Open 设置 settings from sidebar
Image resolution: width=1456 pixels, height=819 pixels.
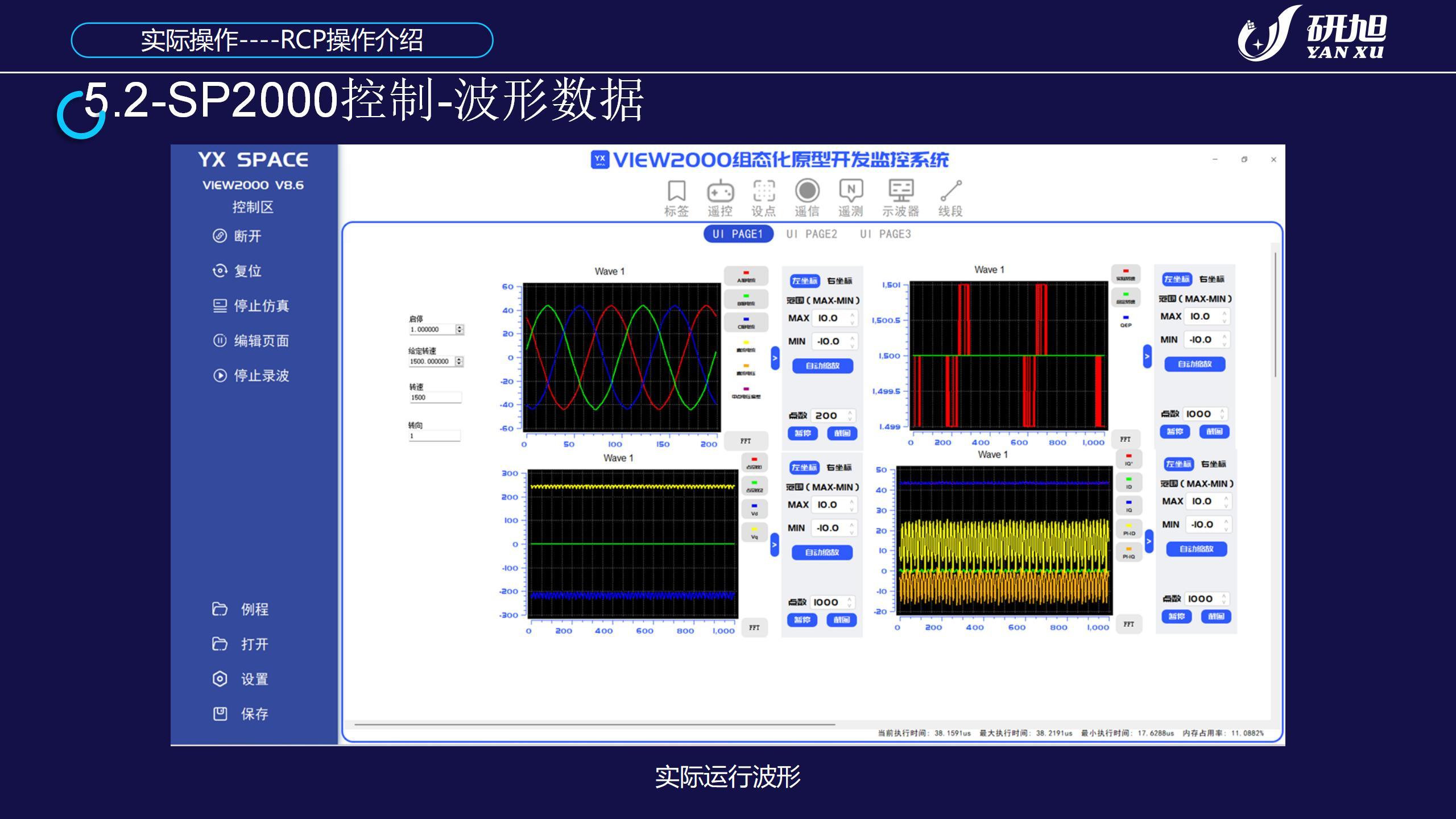pyautogui.click(x=240, y=679)
